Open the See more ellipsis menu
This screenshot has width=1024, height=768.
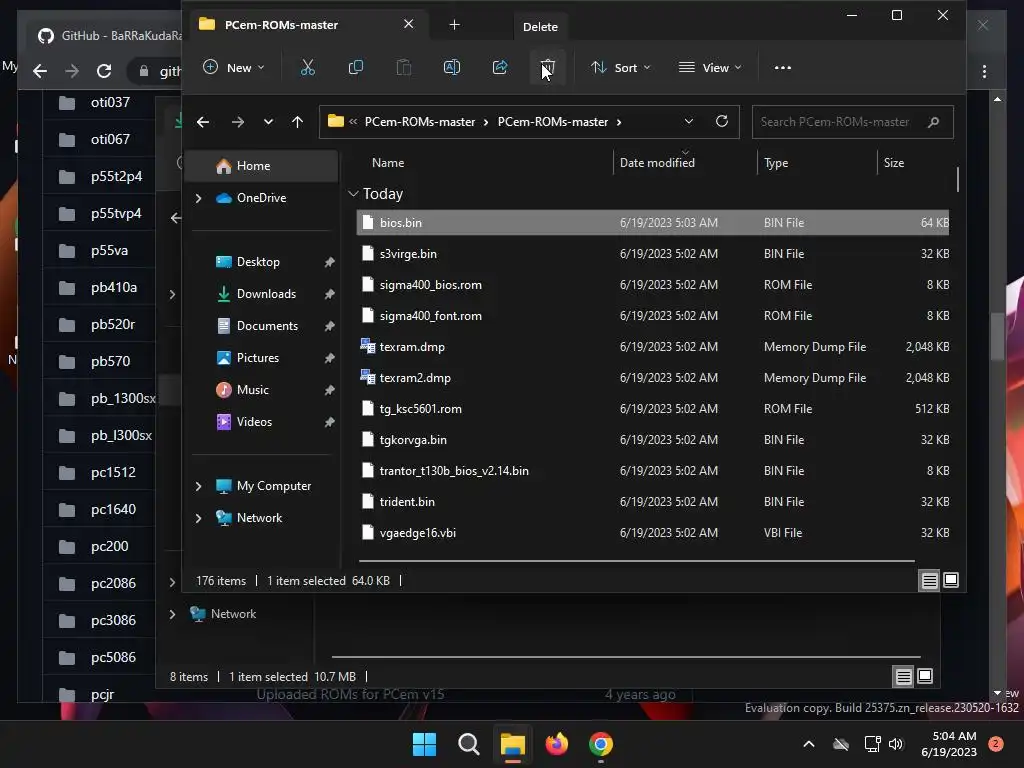coord(782,67)
